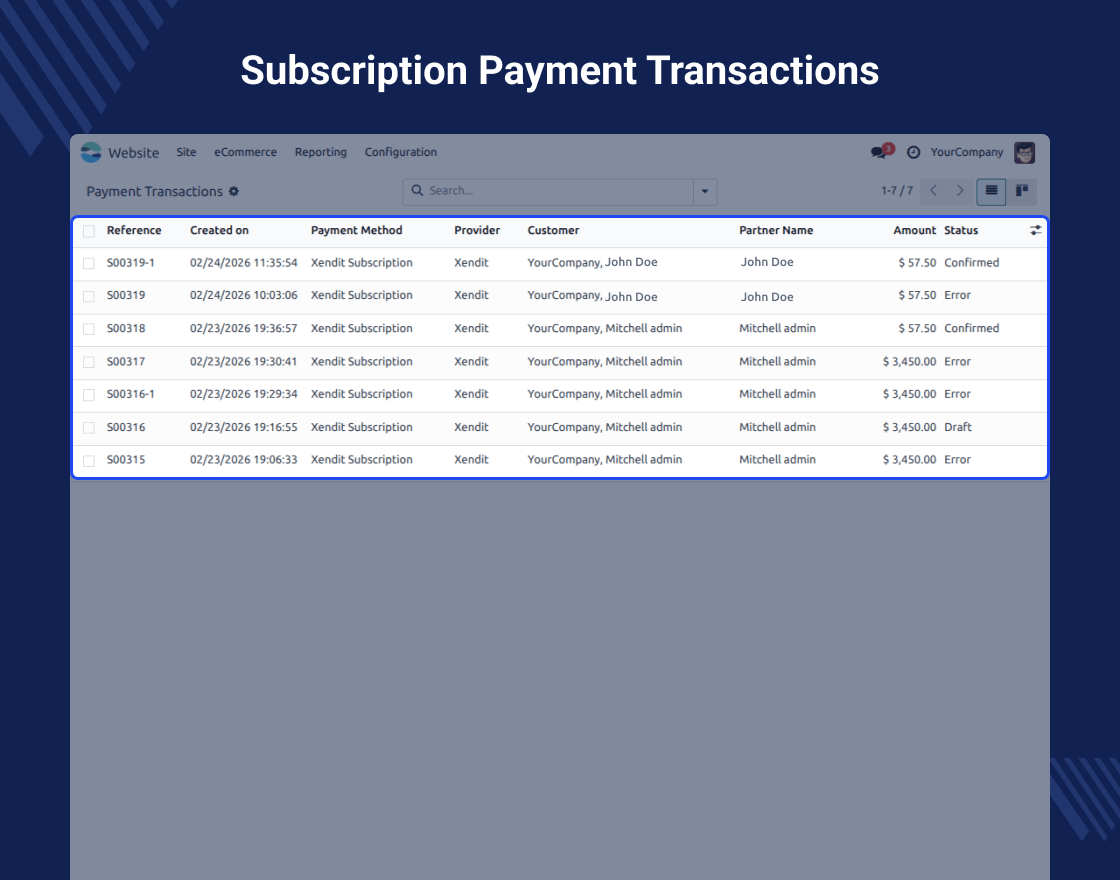Click John Doe partner name in S00319 row
The height and width of the screenshot is (880, 1120).
point(766,296)
